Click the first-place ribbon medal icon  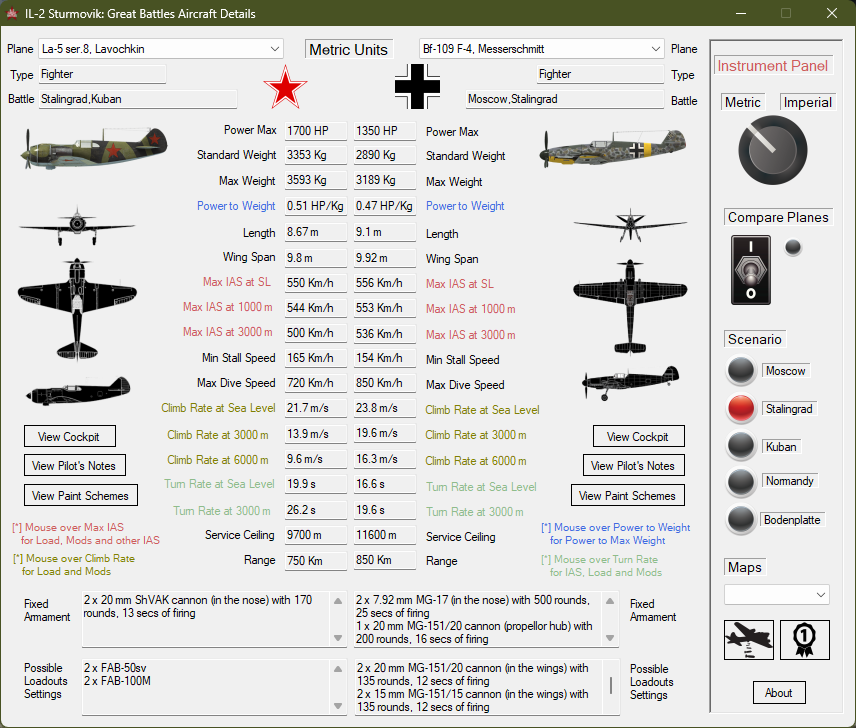pyautogui.click(x=804, y=640)
